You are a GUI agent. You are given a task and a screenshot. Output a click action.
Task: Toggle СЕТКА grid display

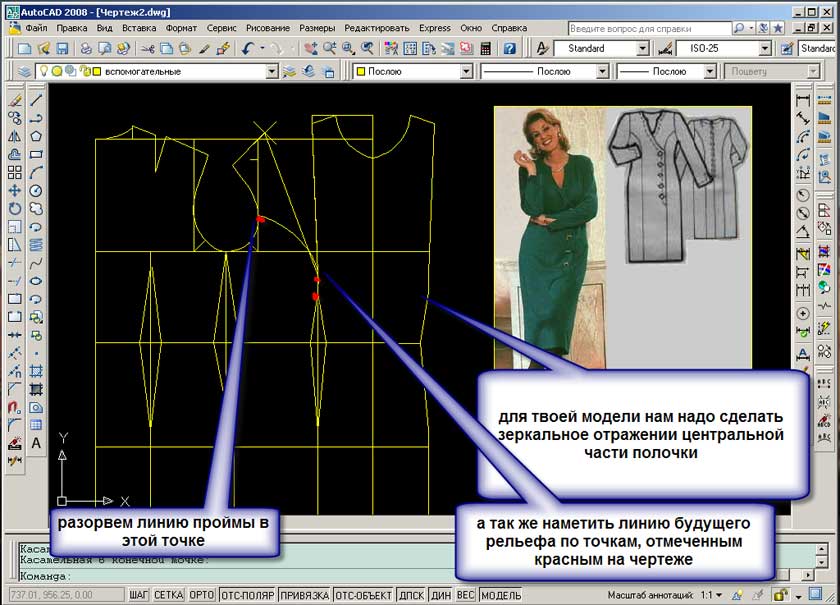(x=168, y=595)
